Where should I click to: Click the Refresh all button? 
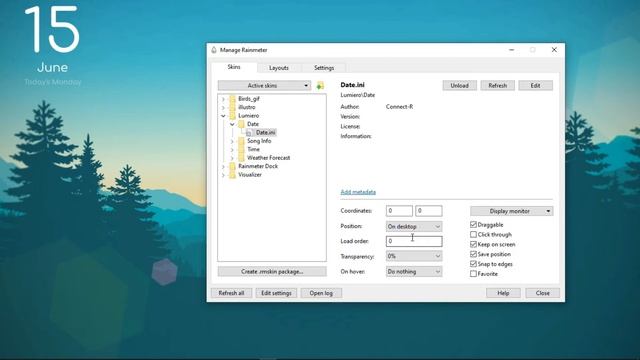click(x=231, y=293)
